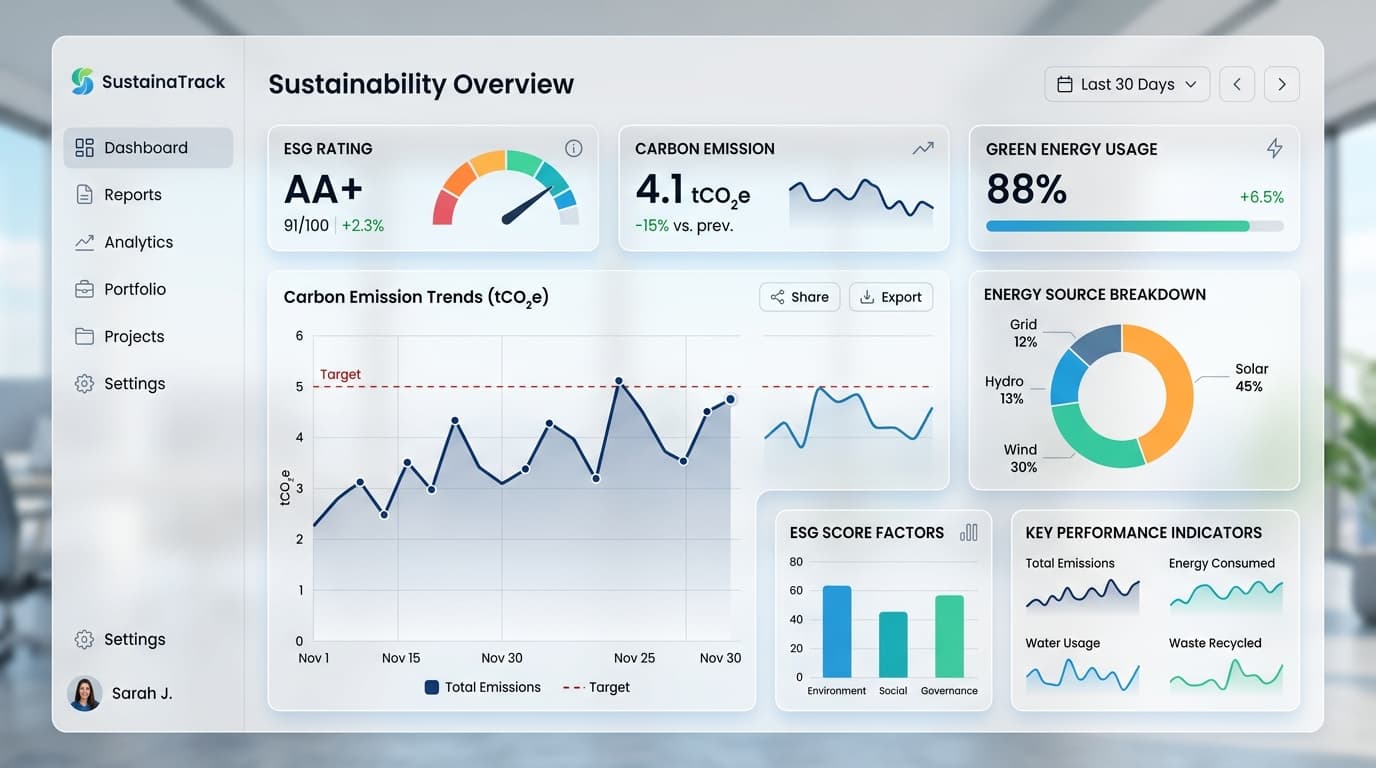Click the 88% green energy value

click(x=1027, y=189)
